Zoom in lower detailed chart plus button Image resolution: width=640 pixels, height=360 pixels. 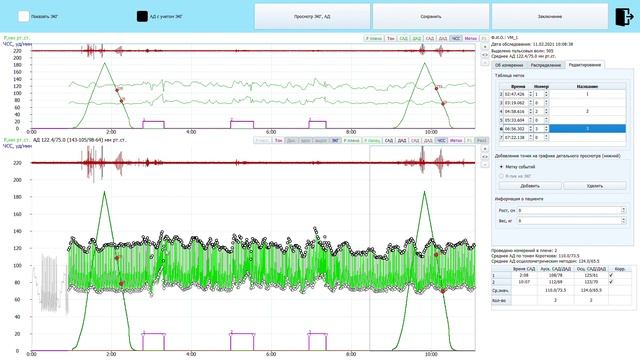[485, 149]
